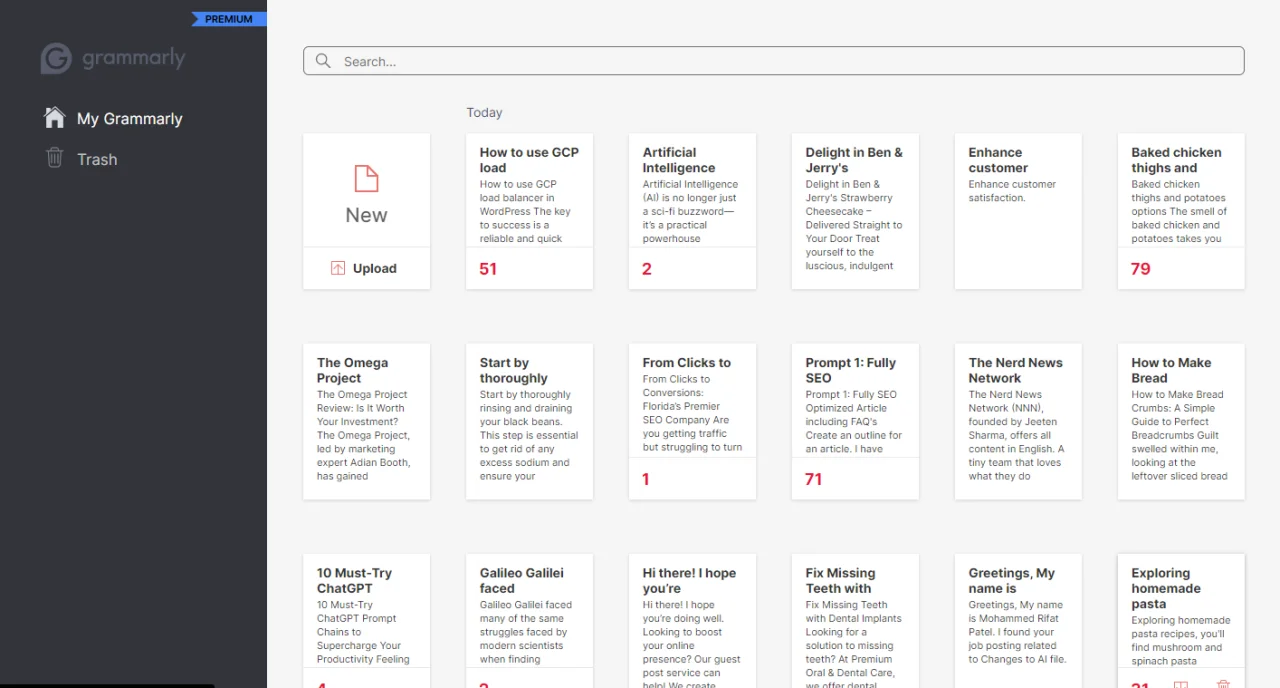This screenshot has width=1280, height=688.
Task: Click the Grammarly logo in the sidebar
Action: (113, 58)
